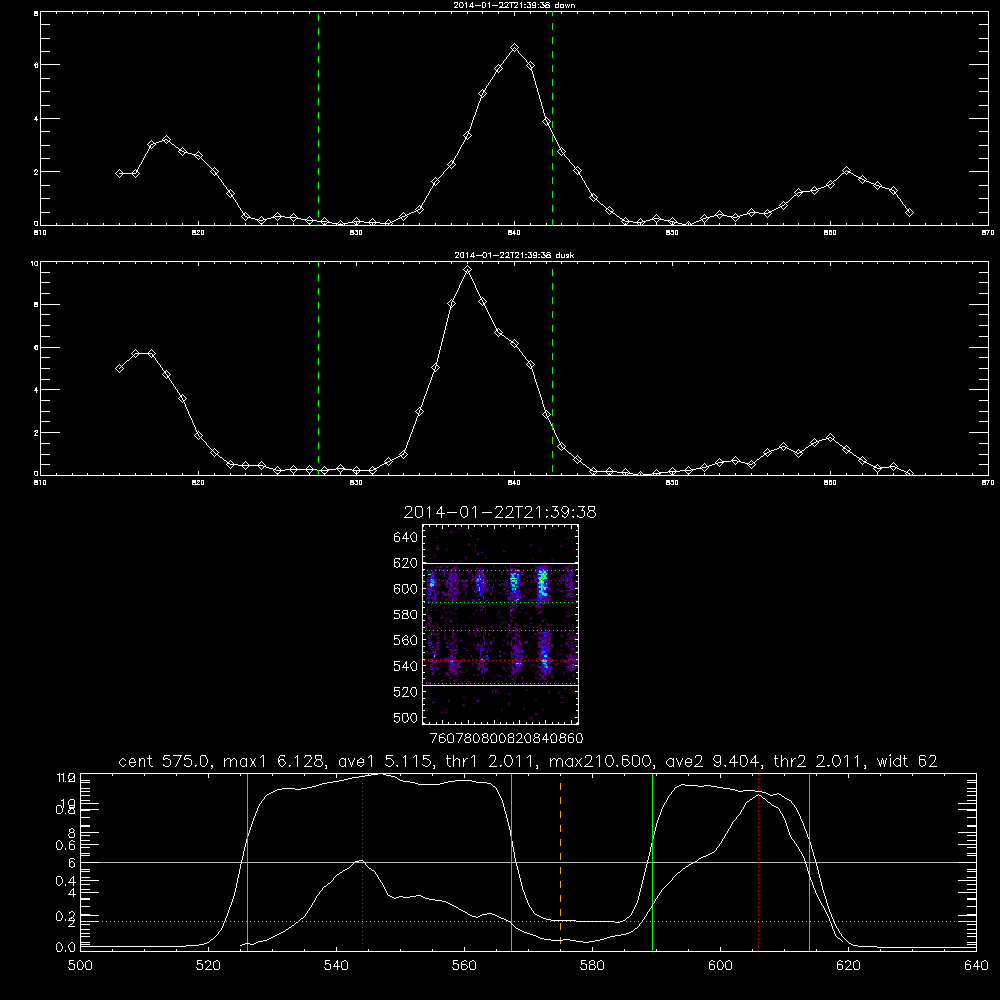The image size is (1000, 1000).
Task: Click the timestamp title above the spectrogram image
Action: coord(500,512)
